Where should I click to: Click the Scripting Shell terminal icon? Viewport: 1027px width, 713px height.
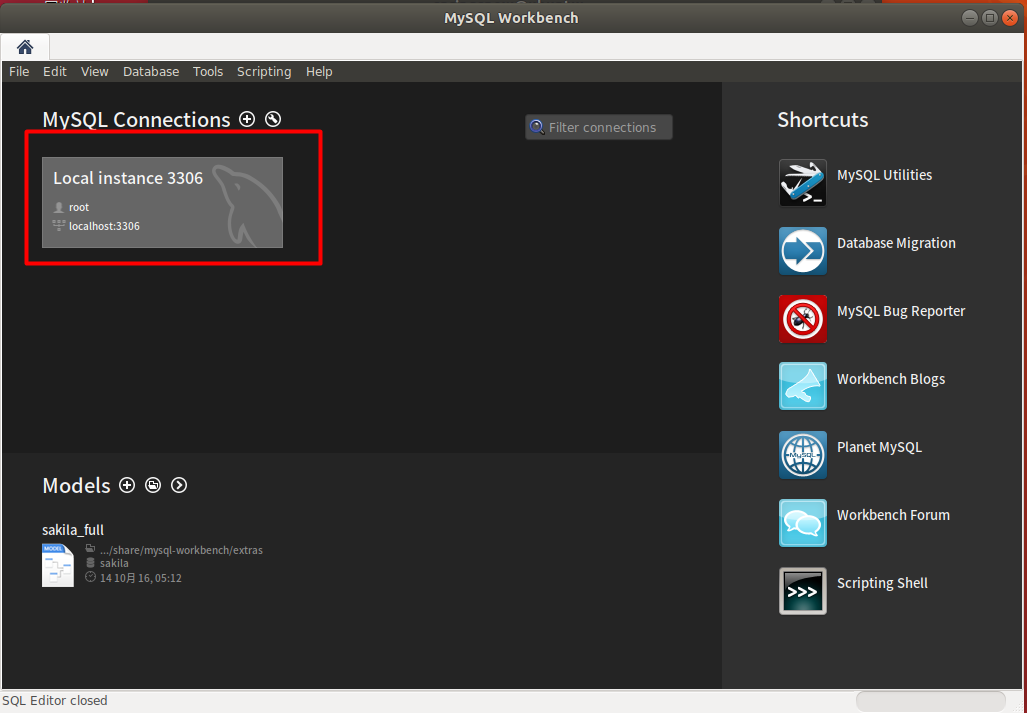tap(802, 591)
